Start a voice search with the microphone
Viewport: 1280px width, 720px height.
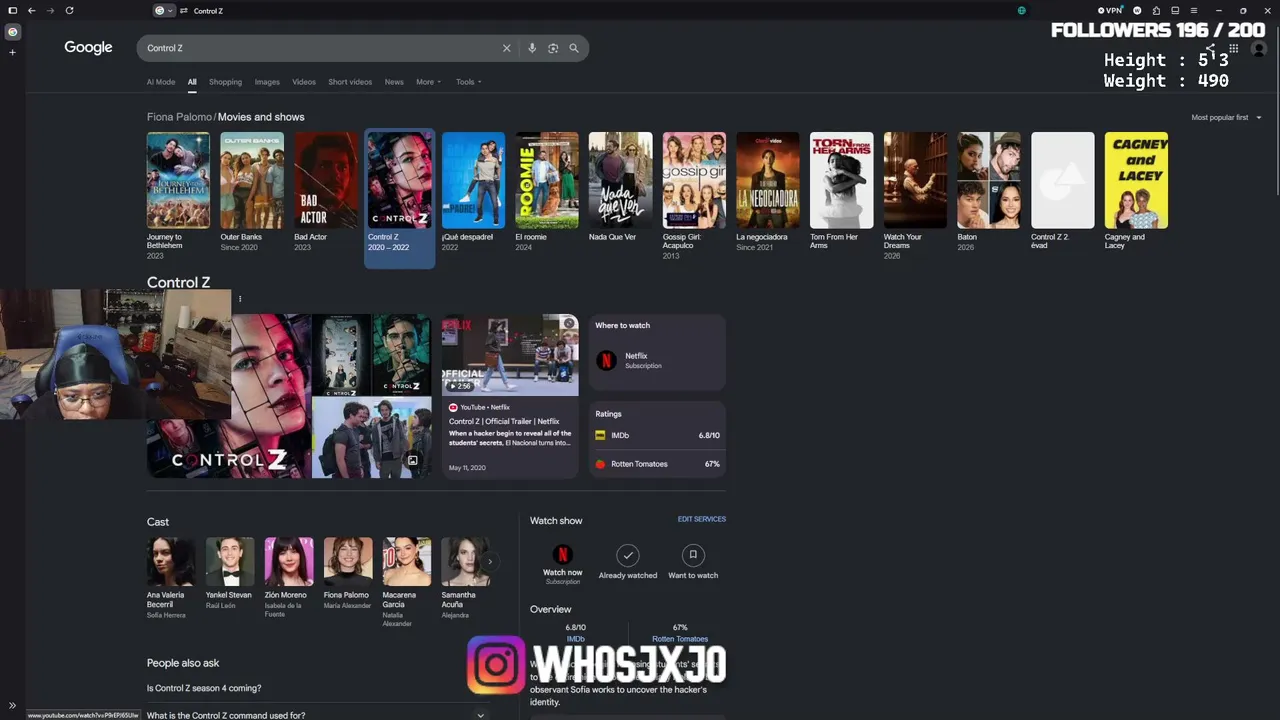pos(532,48)
